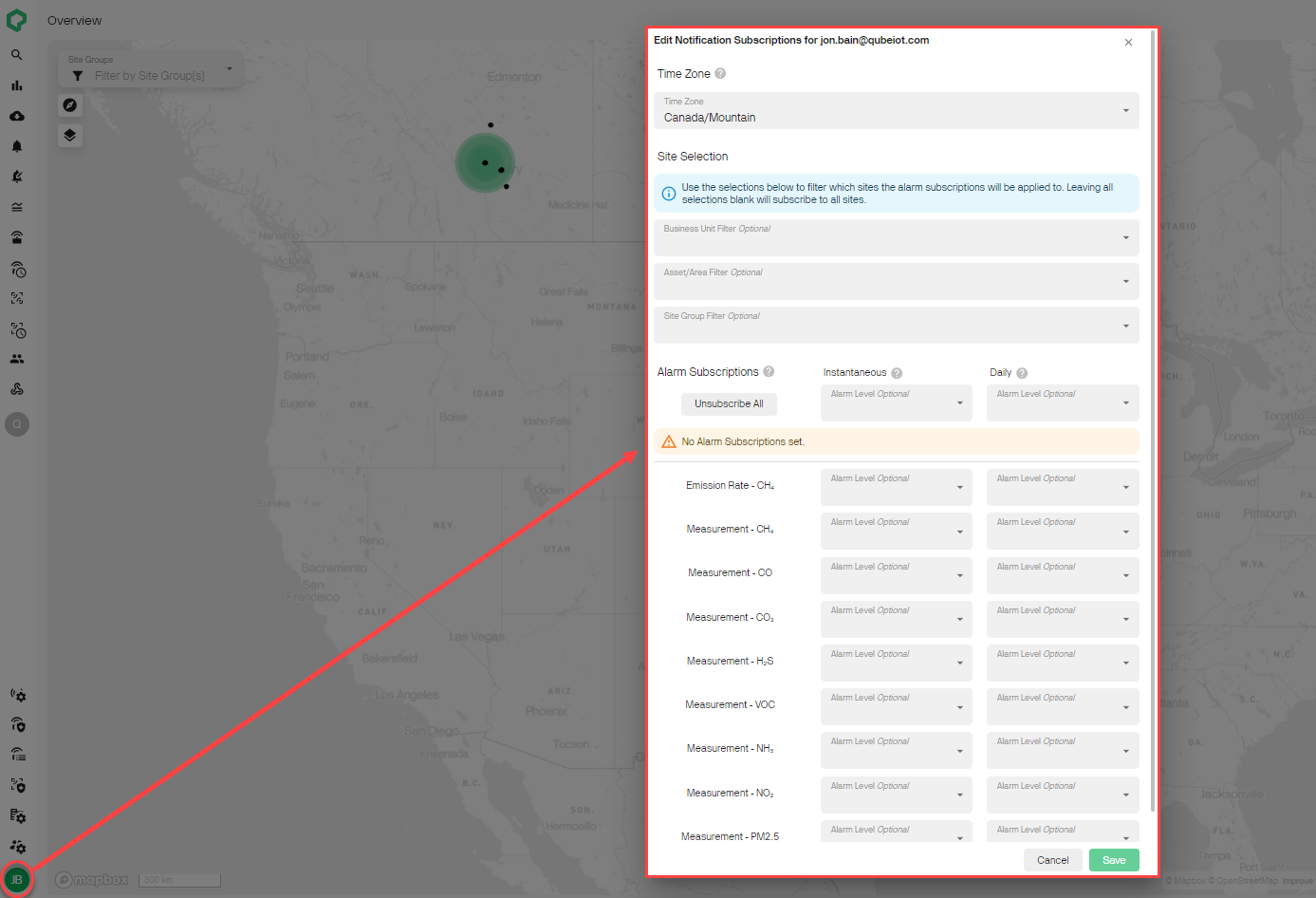
Task: Click the compass icon on the map
Action: [70, 105]
